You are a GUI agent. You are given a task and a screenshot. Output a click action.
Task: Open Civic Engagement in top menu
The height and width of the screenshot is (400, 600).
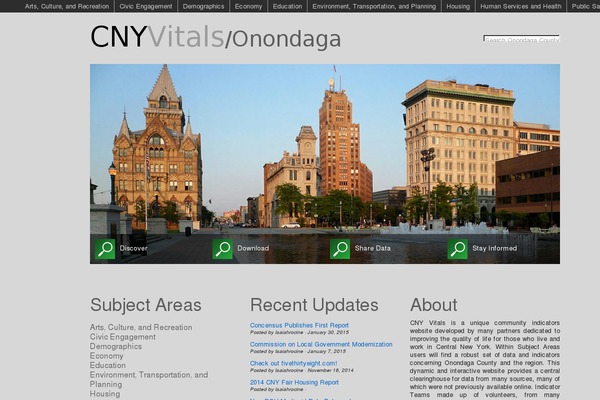146,6
